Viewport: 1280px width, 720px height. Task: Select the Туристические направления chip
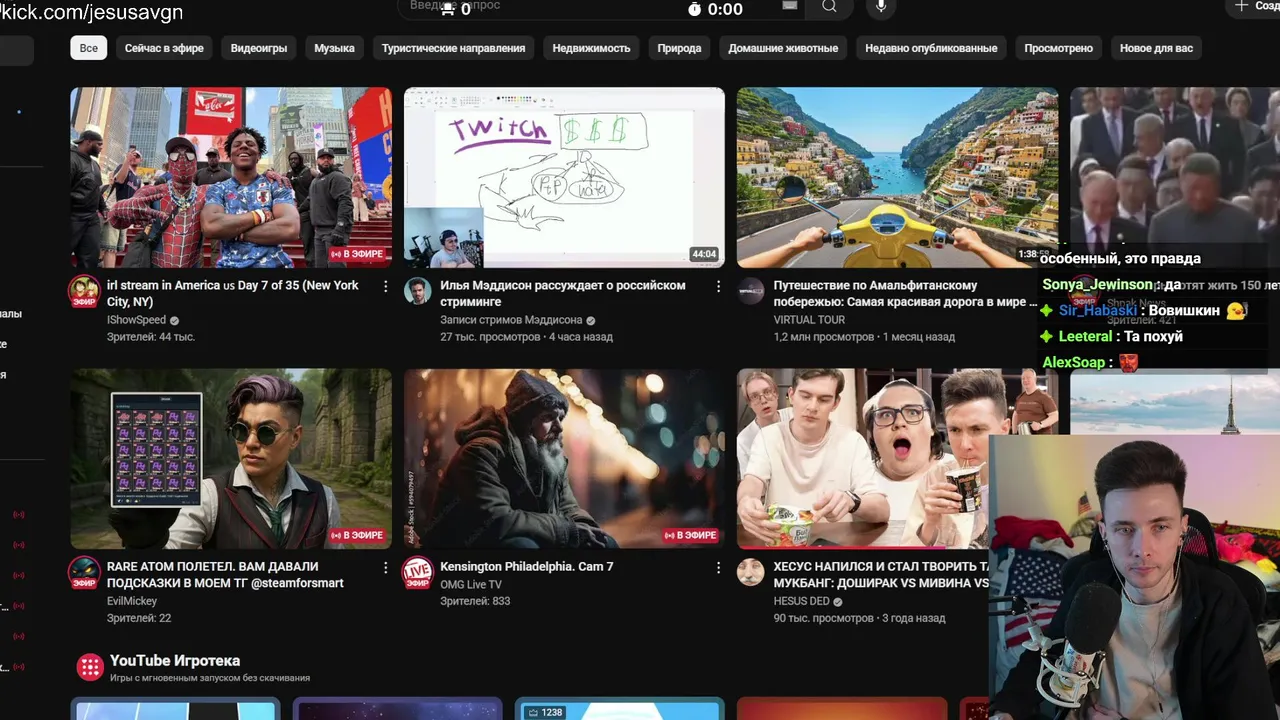tap(453, 48)
